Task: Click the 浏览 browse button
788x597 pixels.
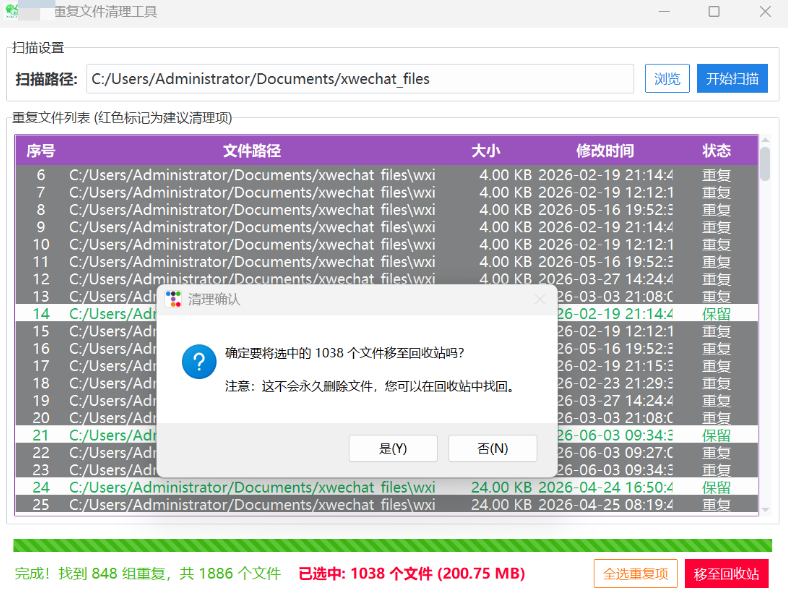Action: pyautogui.click(x=667, y=79)
